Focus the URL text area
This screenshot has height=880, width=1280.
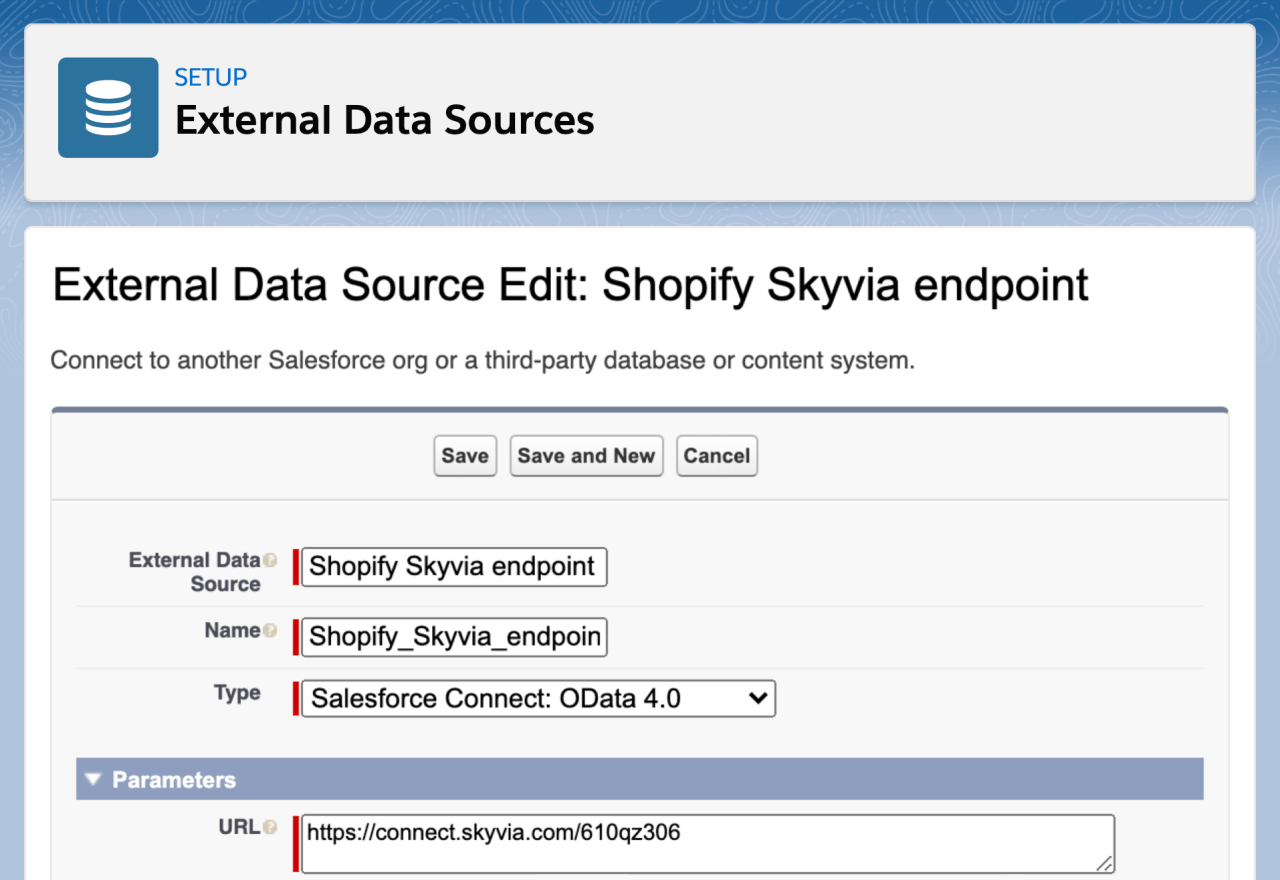coord(706,843)
